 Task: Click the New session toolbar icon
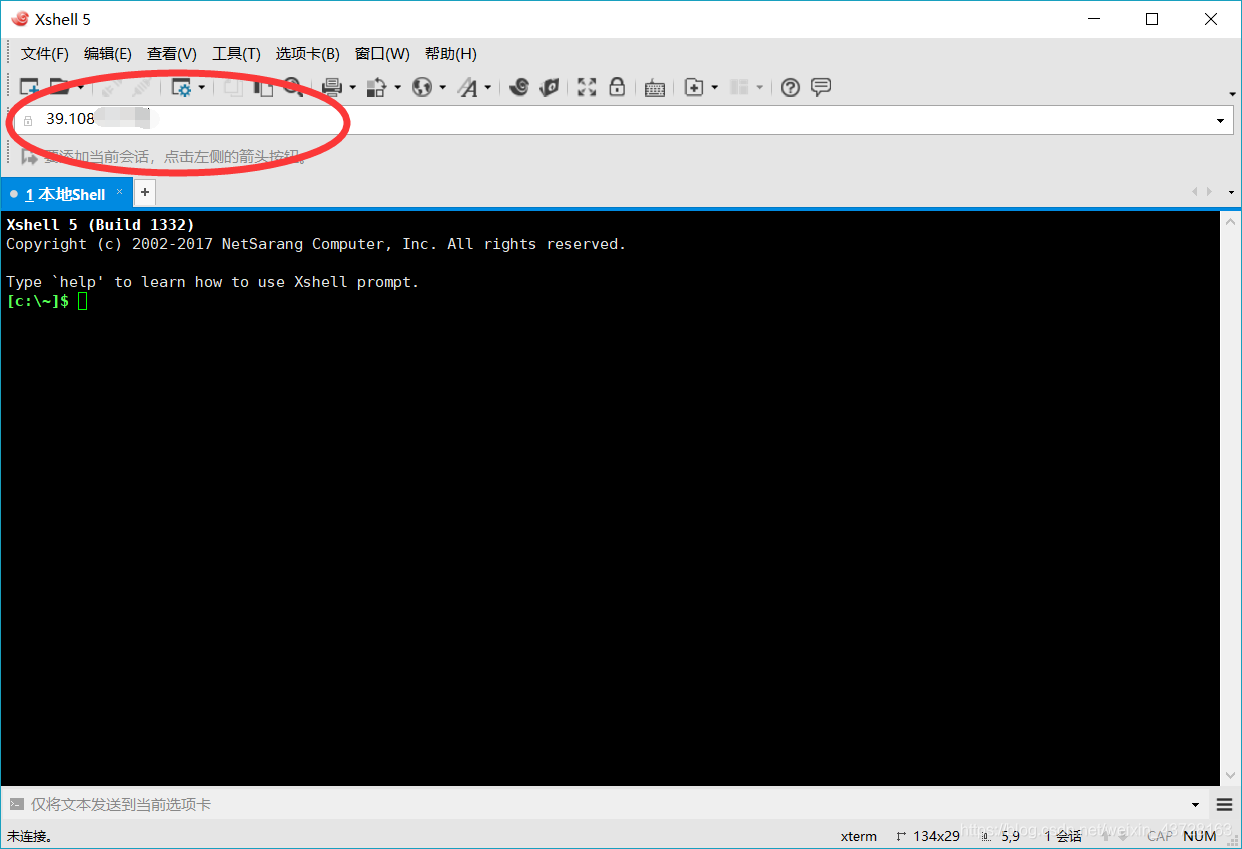pyautogui.click(x=30, y=88)
